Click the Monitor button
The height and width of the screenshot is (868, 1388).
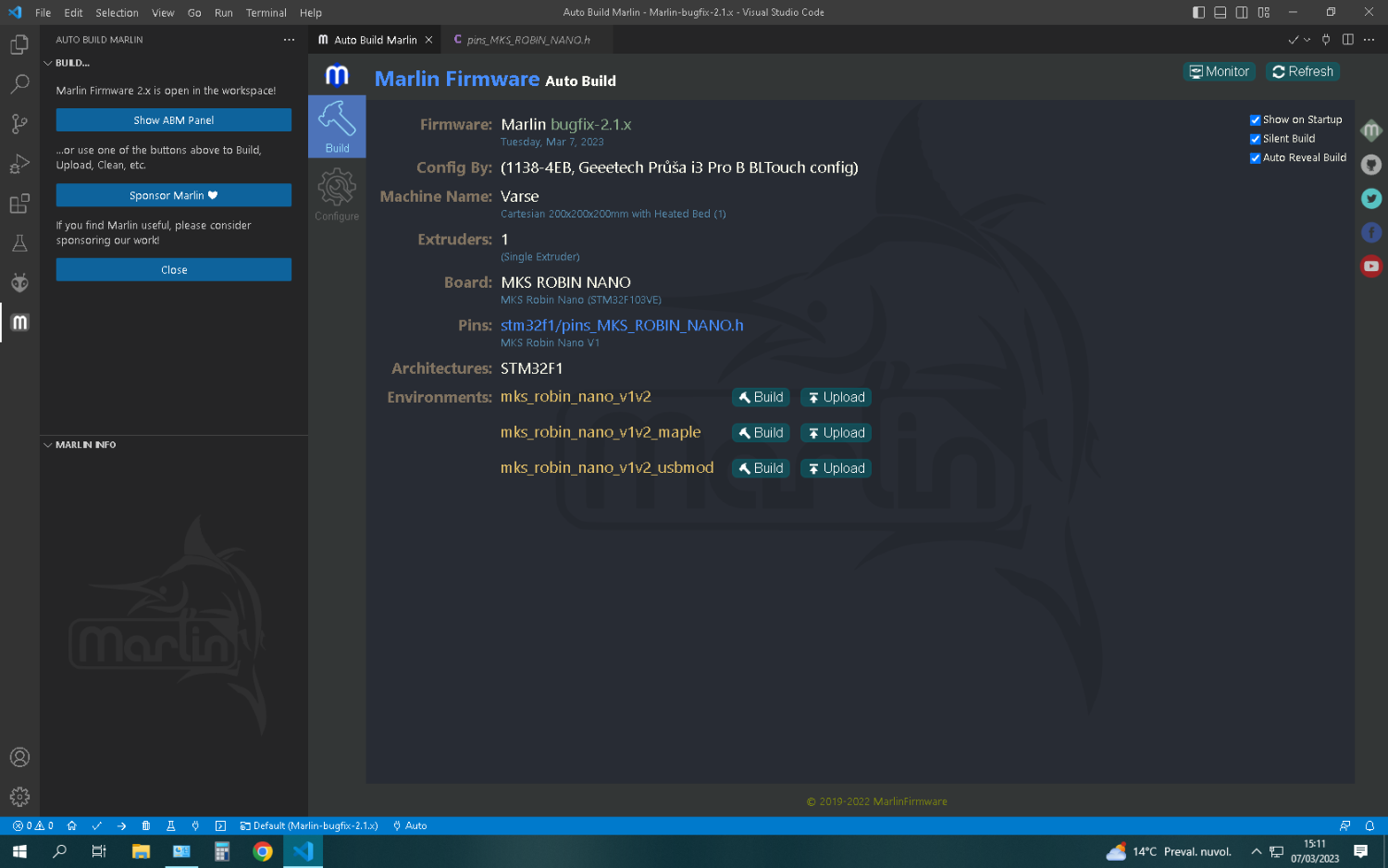[1220, 71]
